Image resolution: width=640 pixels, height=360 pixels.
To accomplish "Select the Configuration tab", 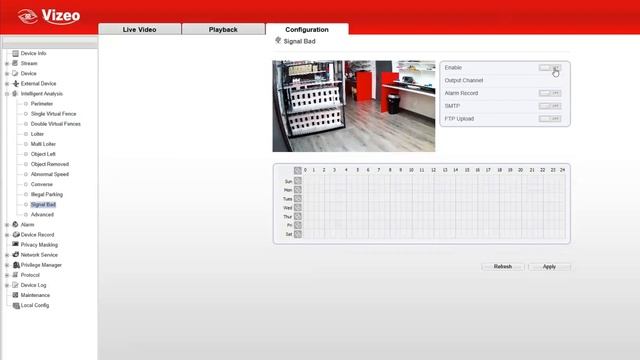I will point(307,29).
